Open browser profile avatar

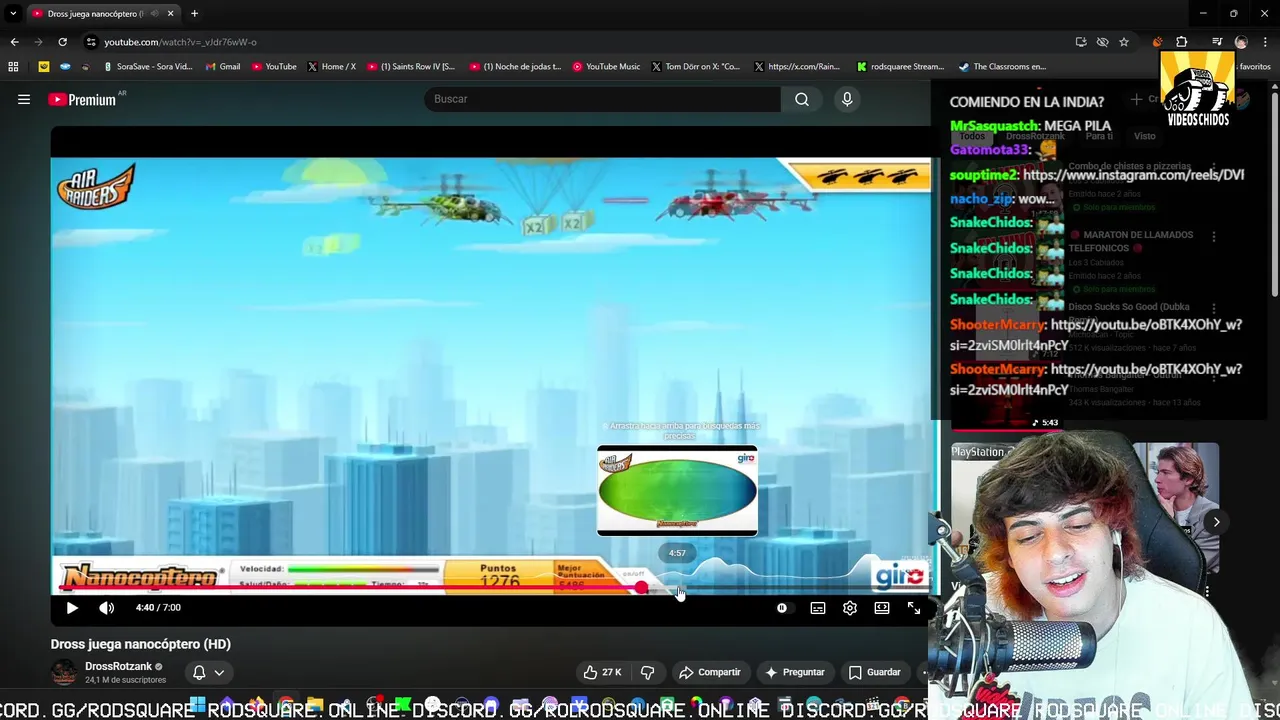coord(1241,42)
